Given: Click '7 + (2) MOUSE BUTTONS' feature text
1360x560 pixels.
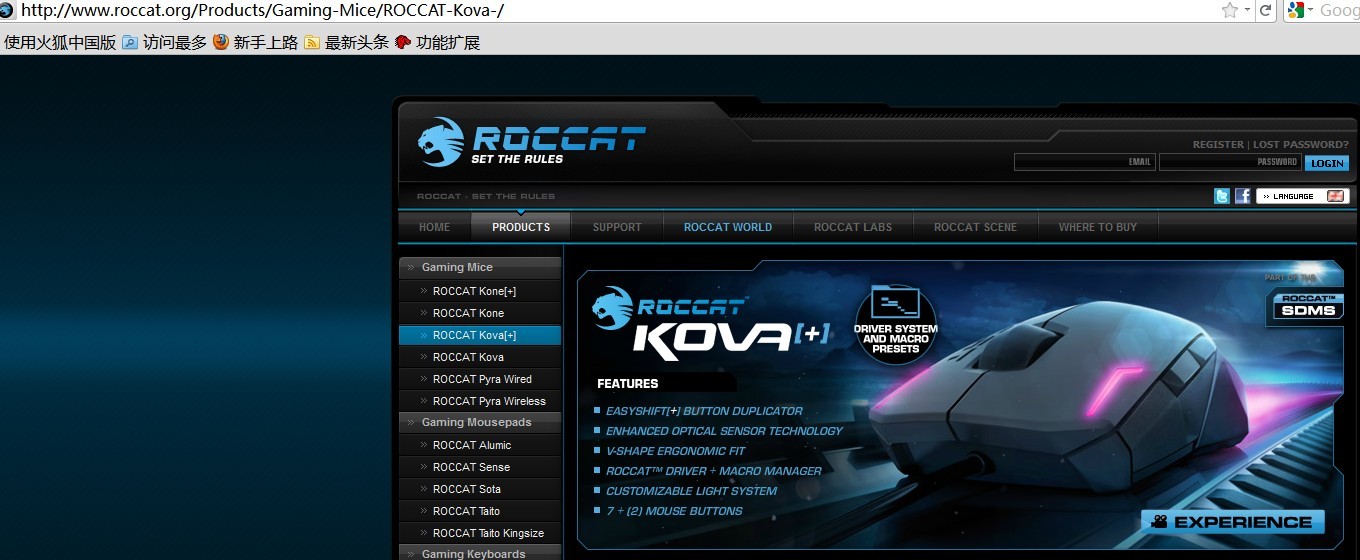Looking at the screenshot, I should [674, 511].
